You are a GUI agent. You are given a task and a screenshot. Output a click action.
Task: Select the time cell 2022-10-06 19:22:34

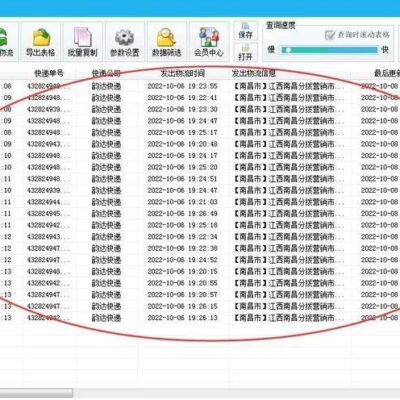[183, 237]
